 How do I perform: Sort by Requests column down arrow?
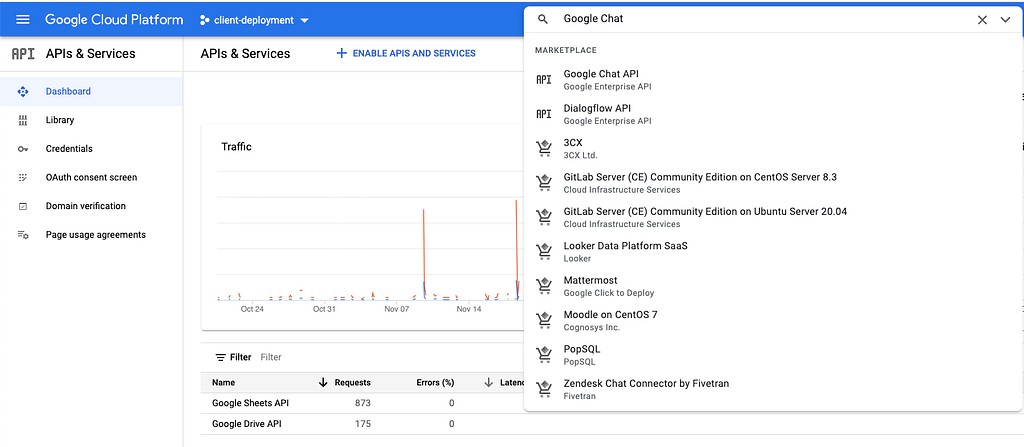click(x=323, y=382)
